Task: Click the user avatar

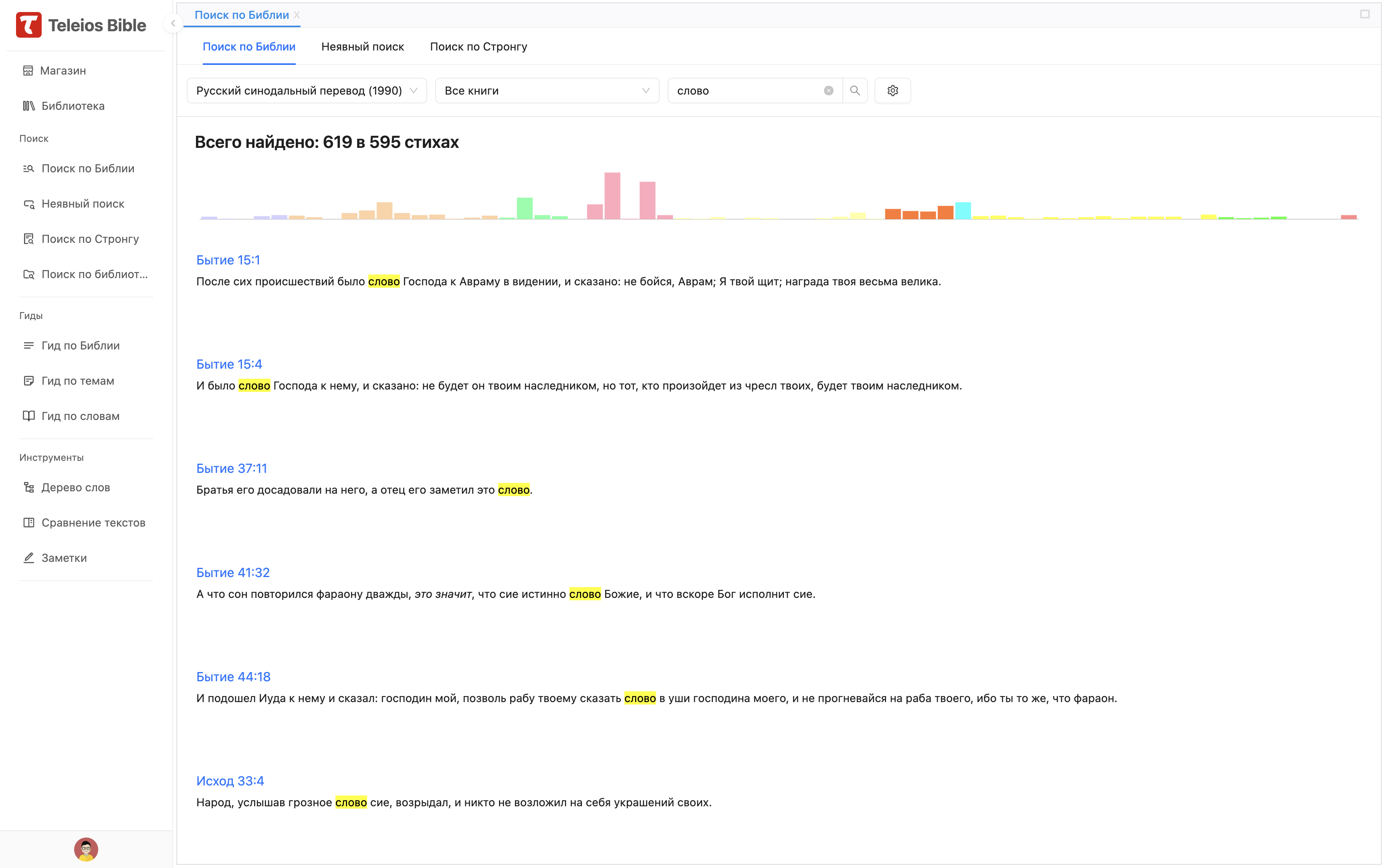Action: pos(86,849)
